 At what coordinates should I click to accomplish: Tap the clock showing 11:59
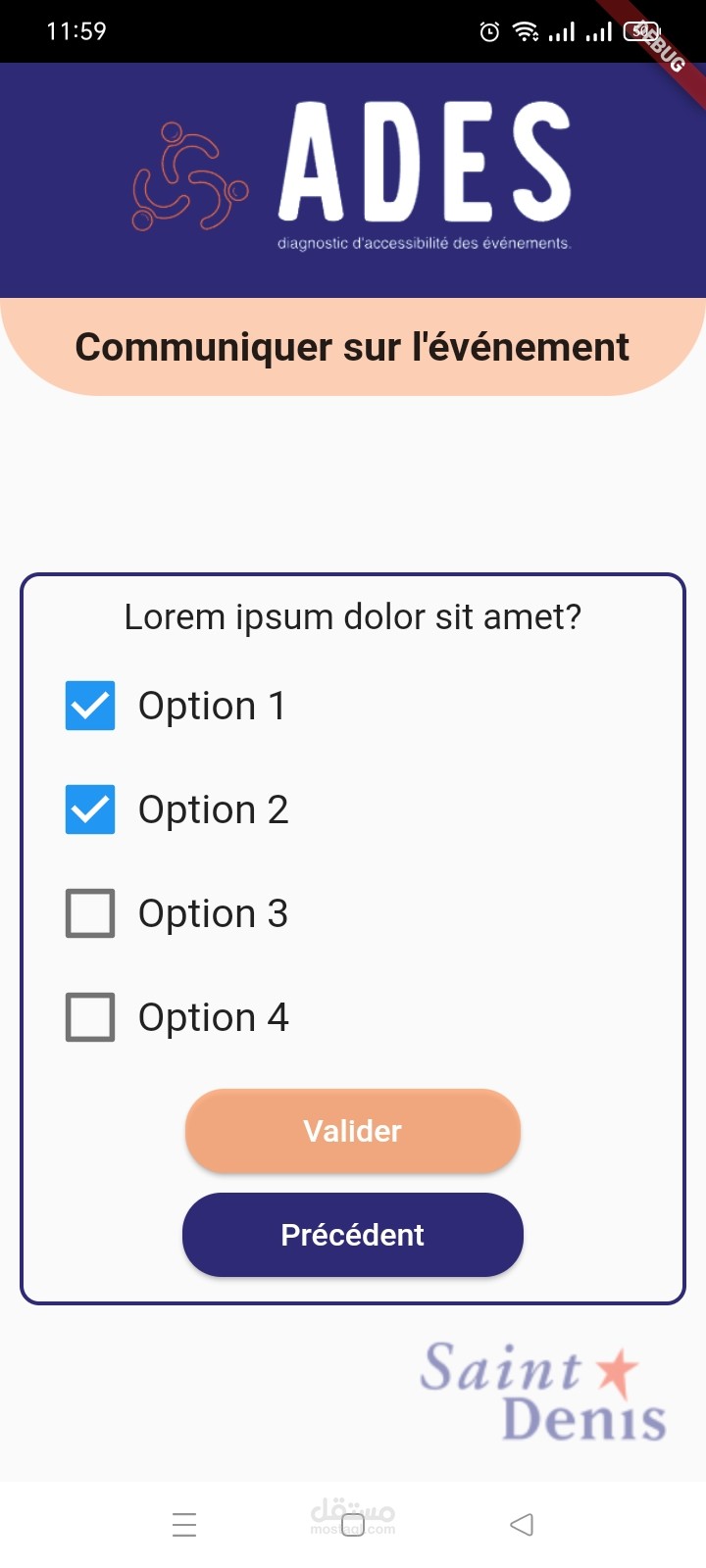click(x=76, y=31)
